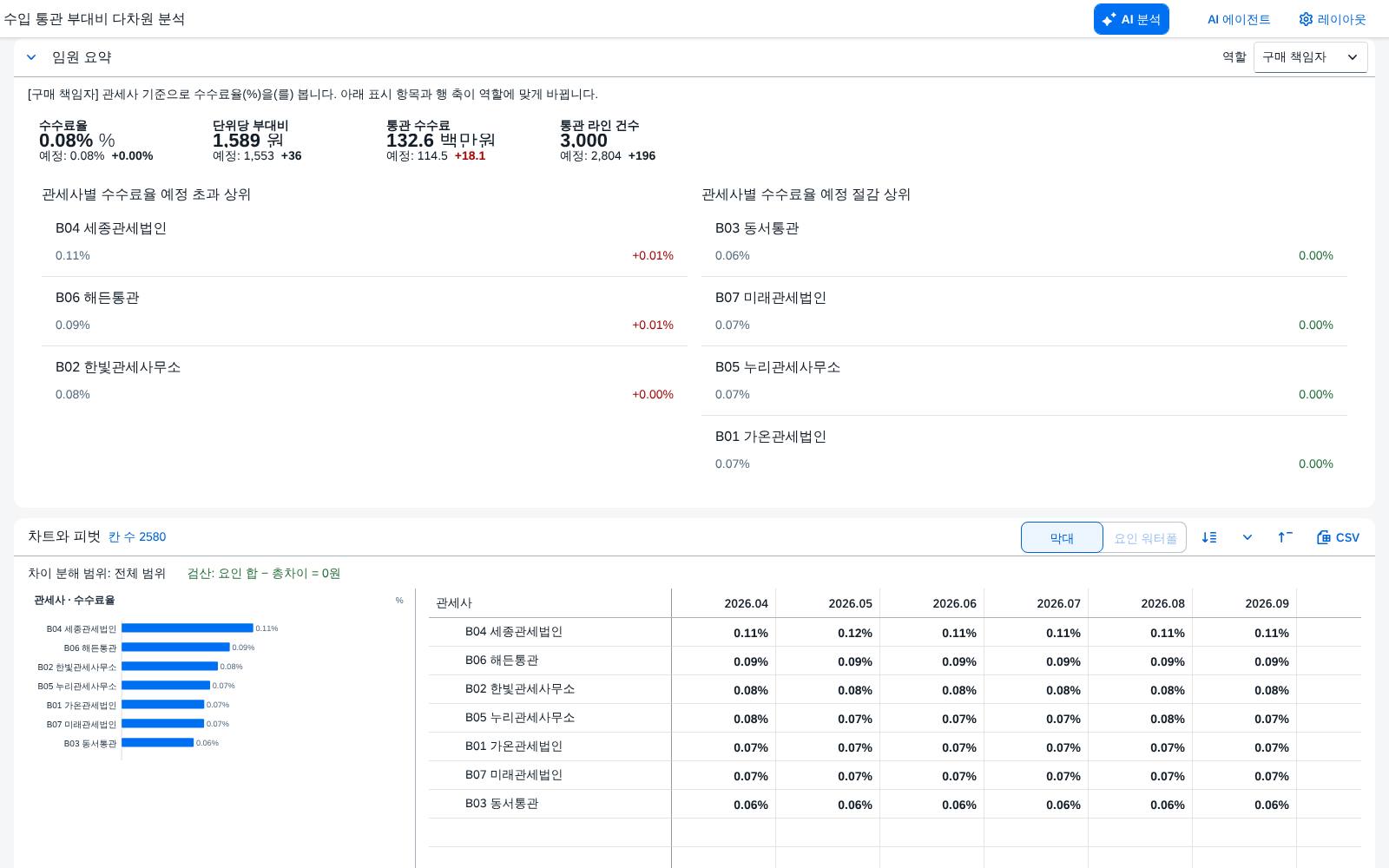Image resolution: width=1389 pixels, height=868 pixels.
Task: Click the sort descending rows icon
Action: pos(1209,537)
